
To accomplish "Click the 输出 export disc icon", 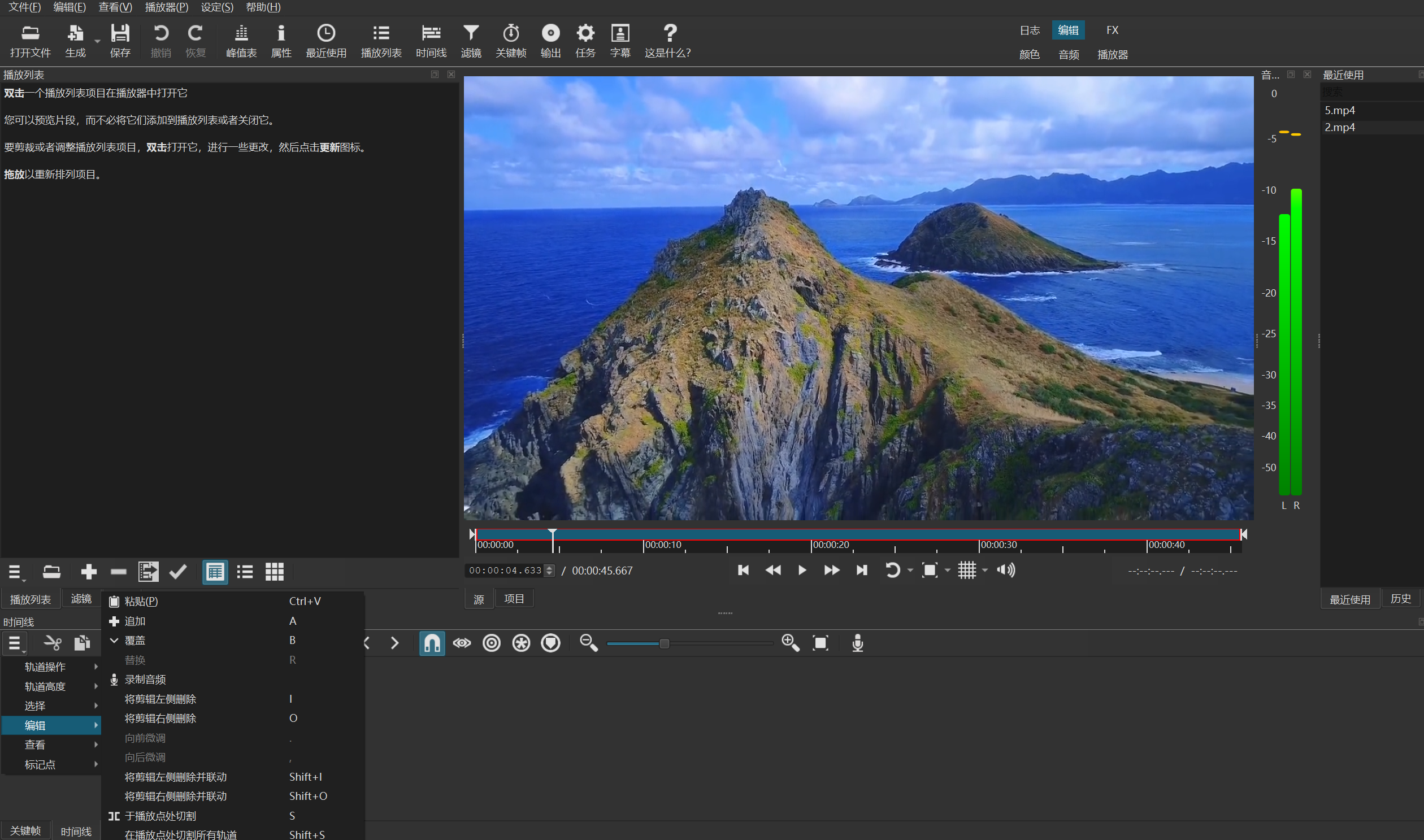I will (550, 33).
